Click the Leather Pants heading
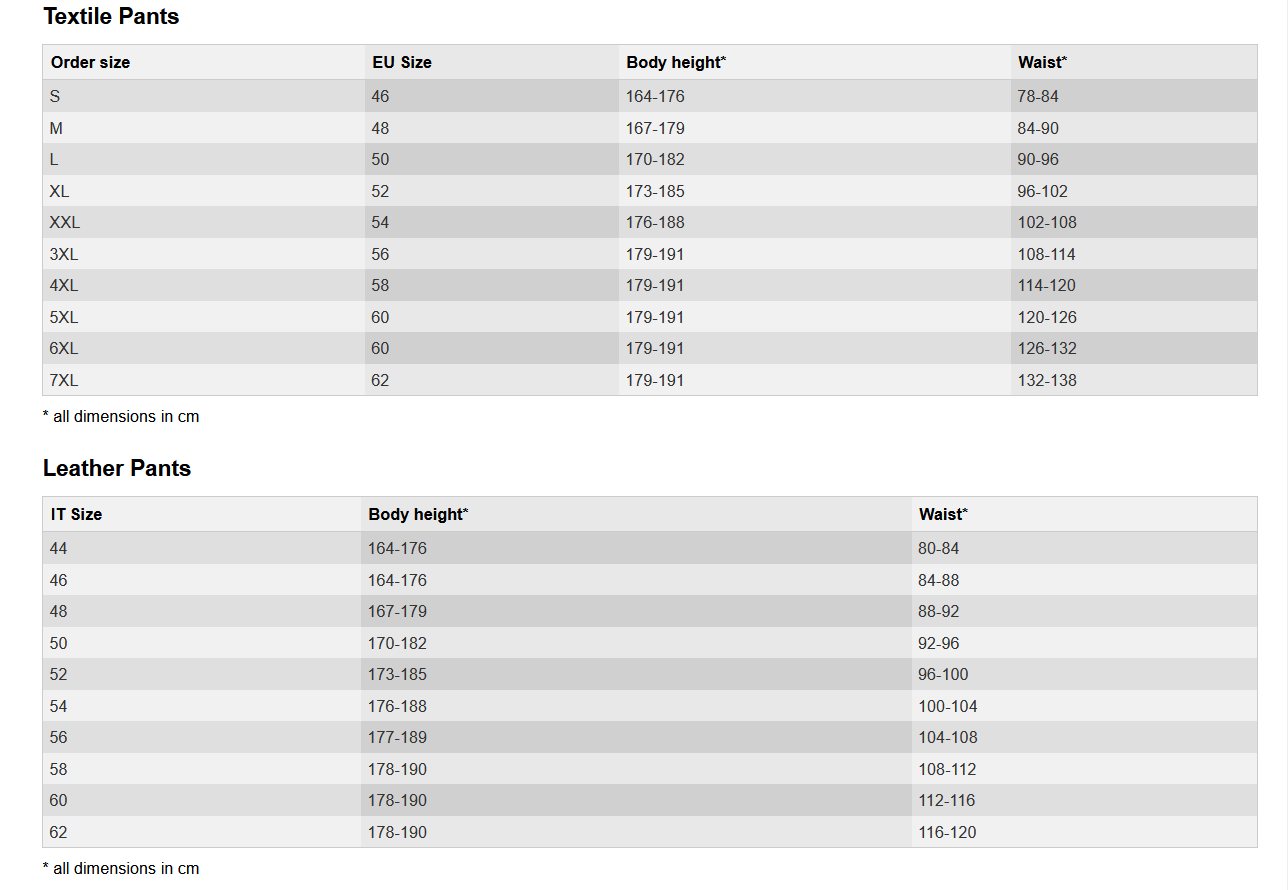Image resolution: width=1288 pixels, height=890 pixels. pyautogui.click(x=117, y=469)
